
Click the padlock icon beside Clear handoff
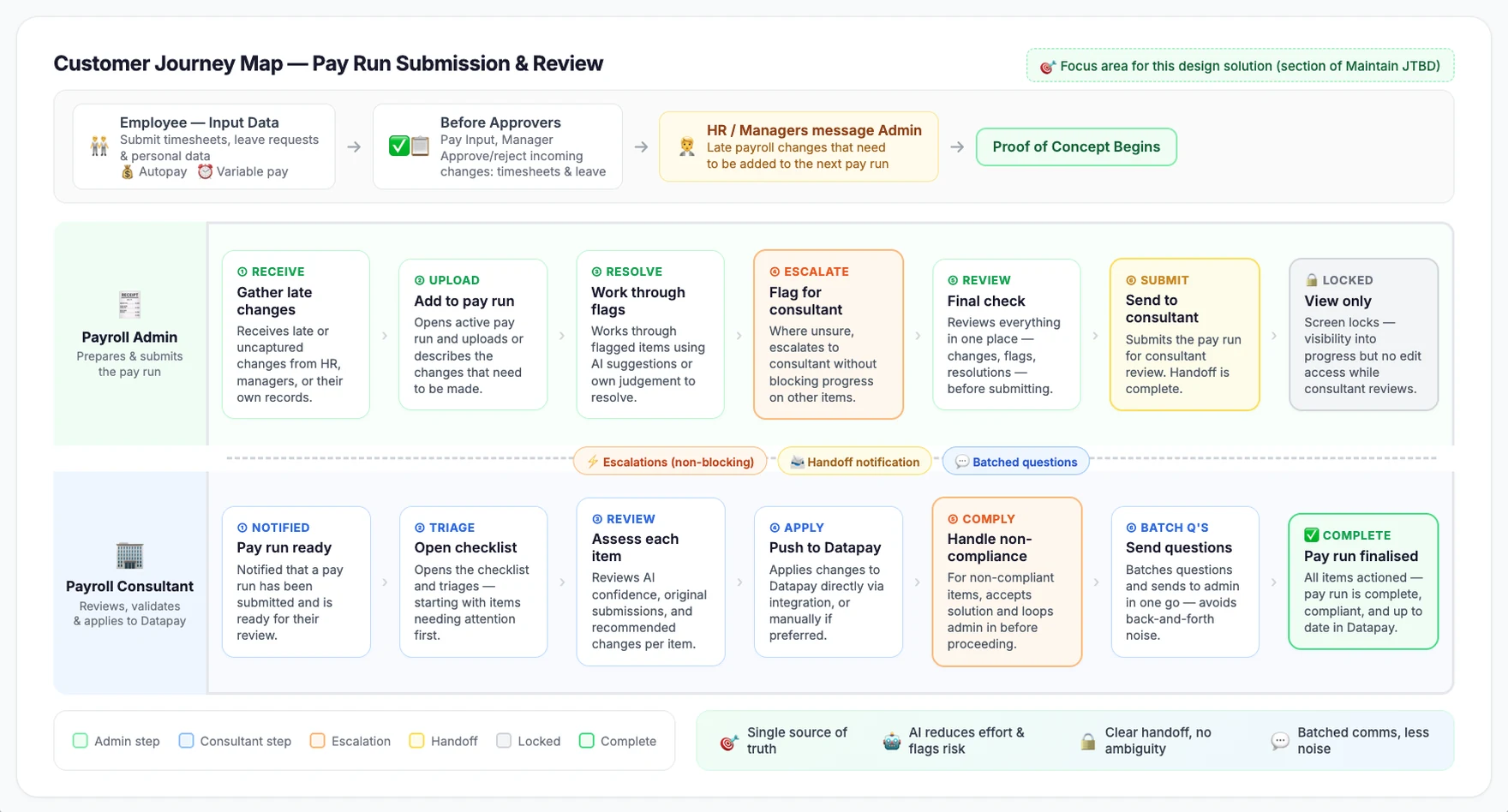click(x=1087, y=742)
